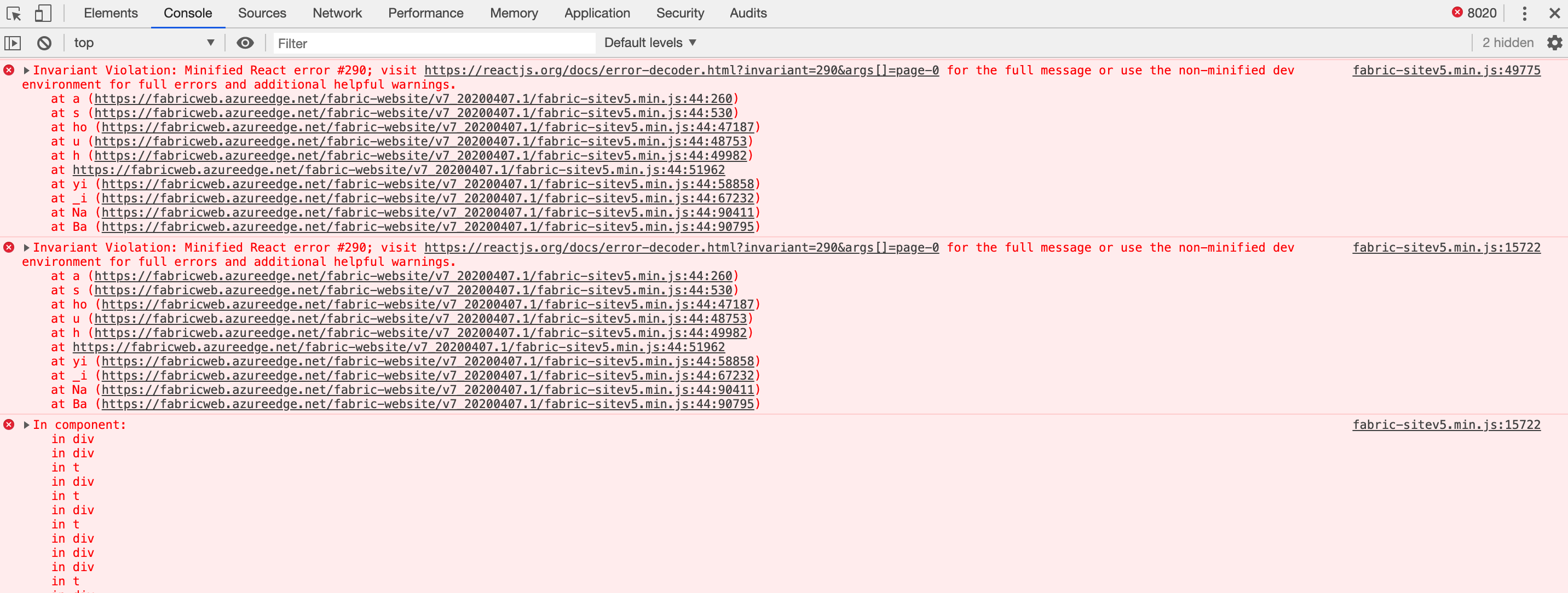Create a live expression with the eye icon
The width and height of the screenshot is (1568, 593).
[x=245, y=43]
